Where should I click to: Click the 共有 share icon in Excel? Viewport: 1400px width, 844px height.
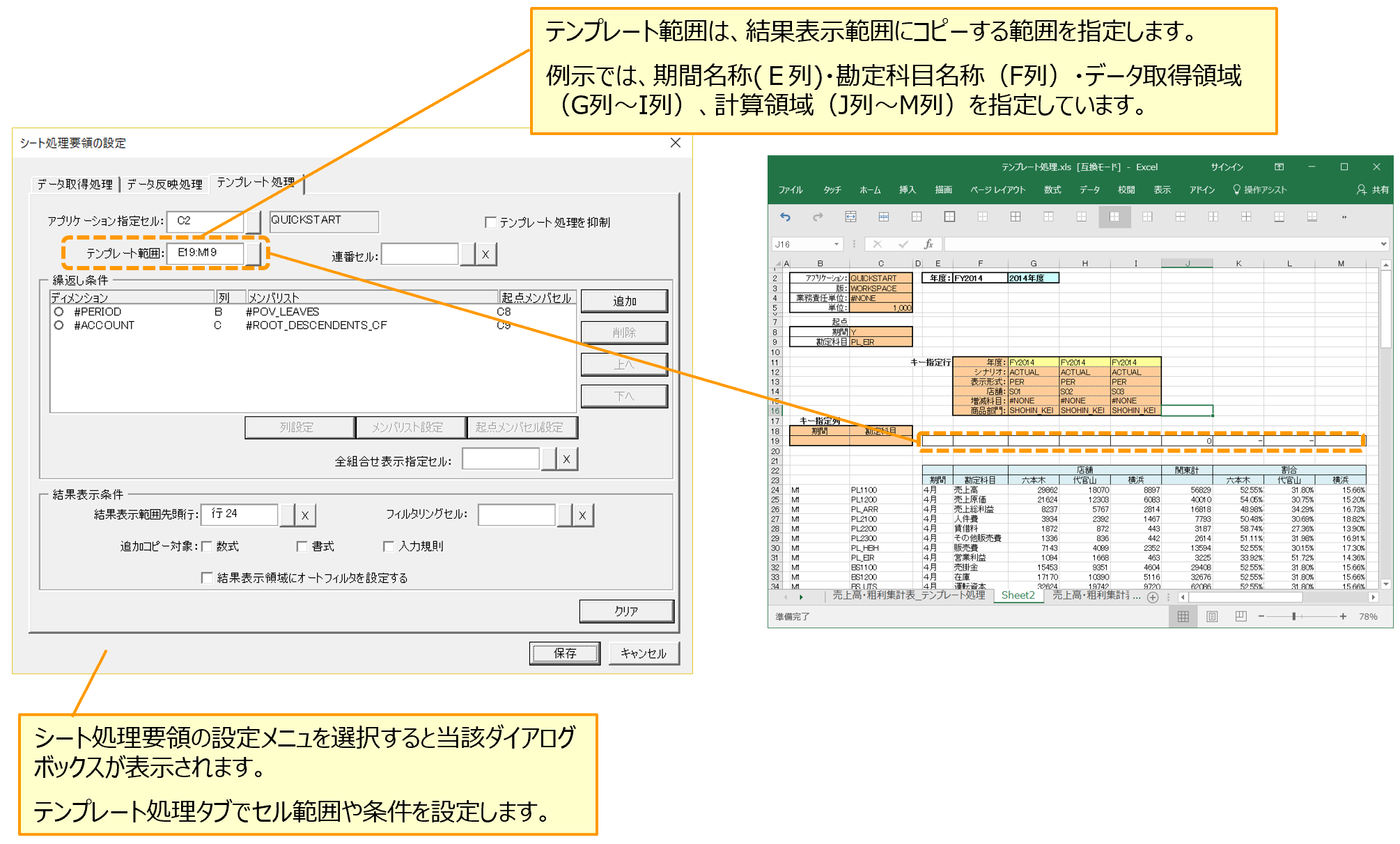pos(1372,190)
